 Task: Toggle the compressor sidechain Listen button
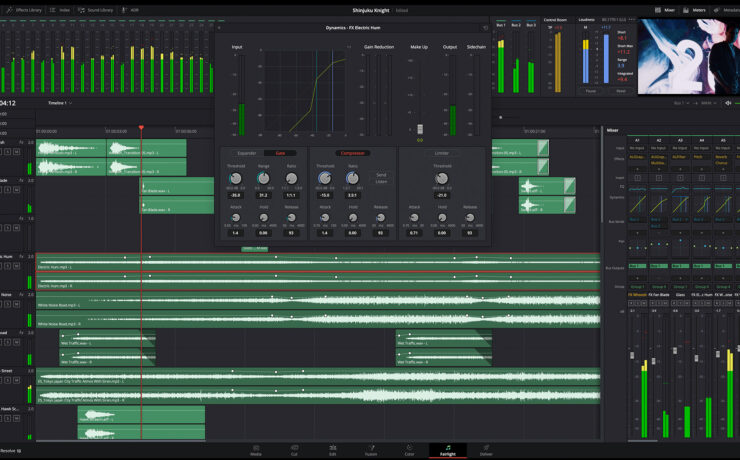tap(381, 182)
